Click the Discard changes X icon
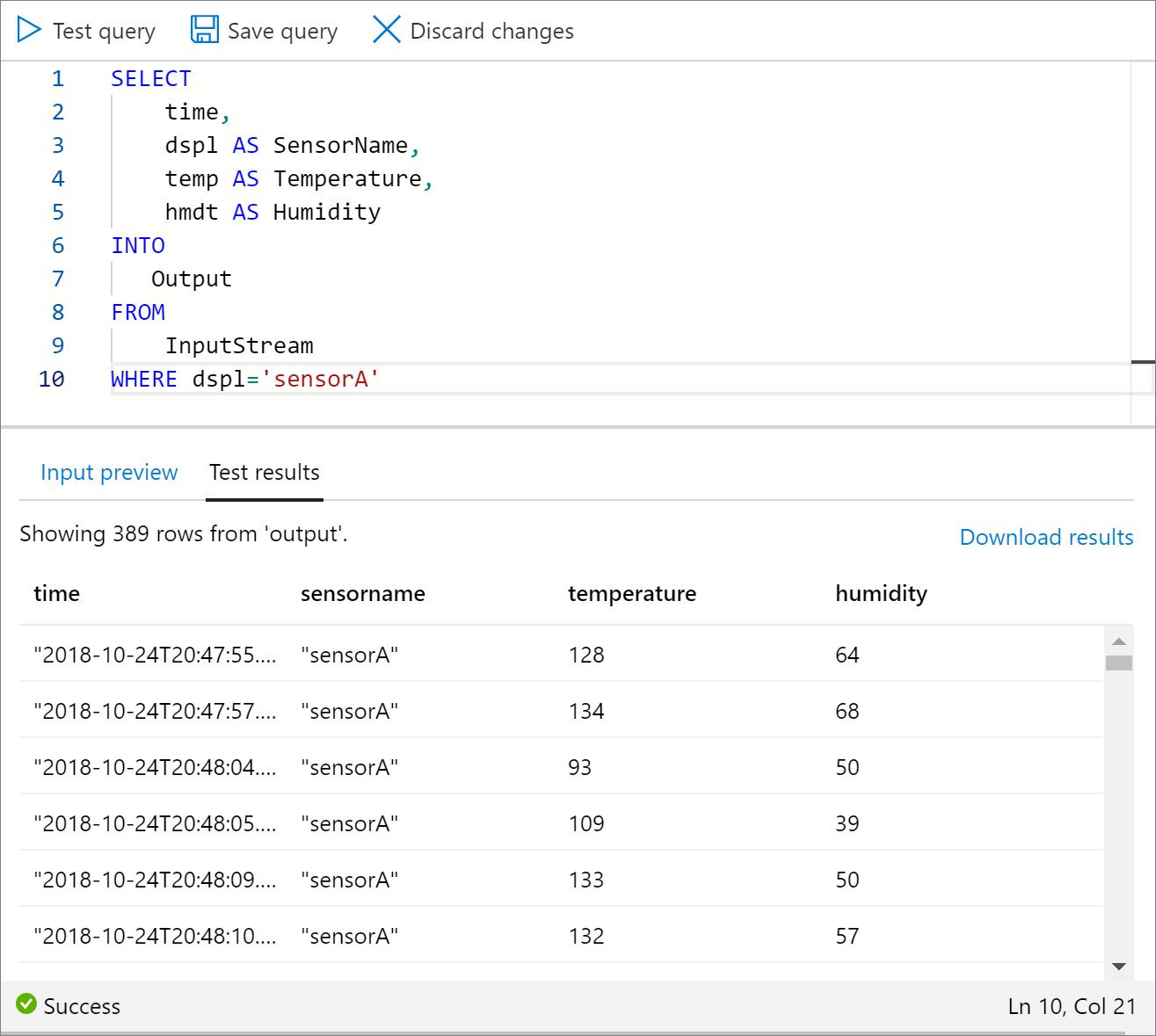Image resolution: width=1156 pixels, height=1036 pixels. coord(386,30)
